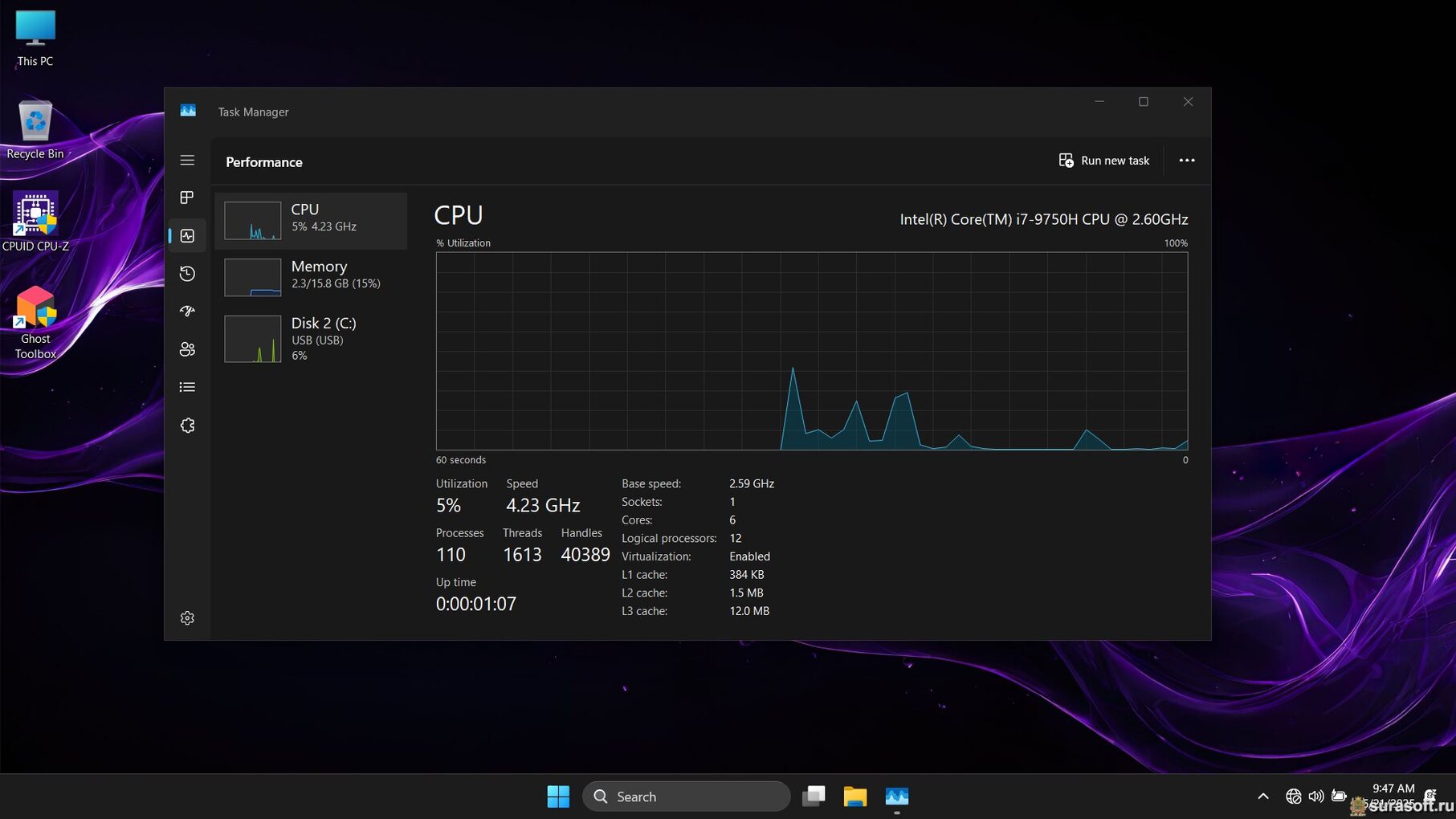Select the Memory performance item
This screenshot has width=1456, height=819.
coord(312,277)
